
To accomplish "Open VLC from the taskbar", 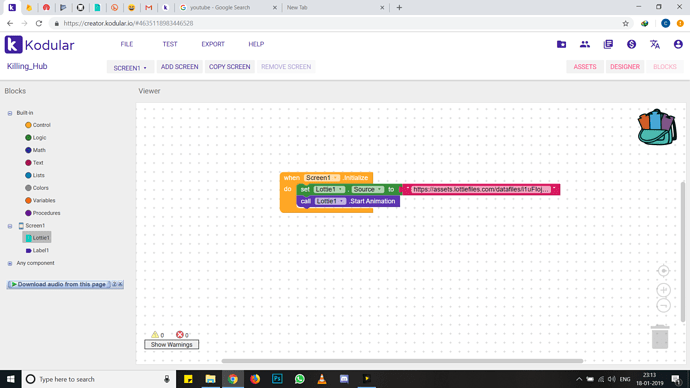I will click(x=322, y=379).
